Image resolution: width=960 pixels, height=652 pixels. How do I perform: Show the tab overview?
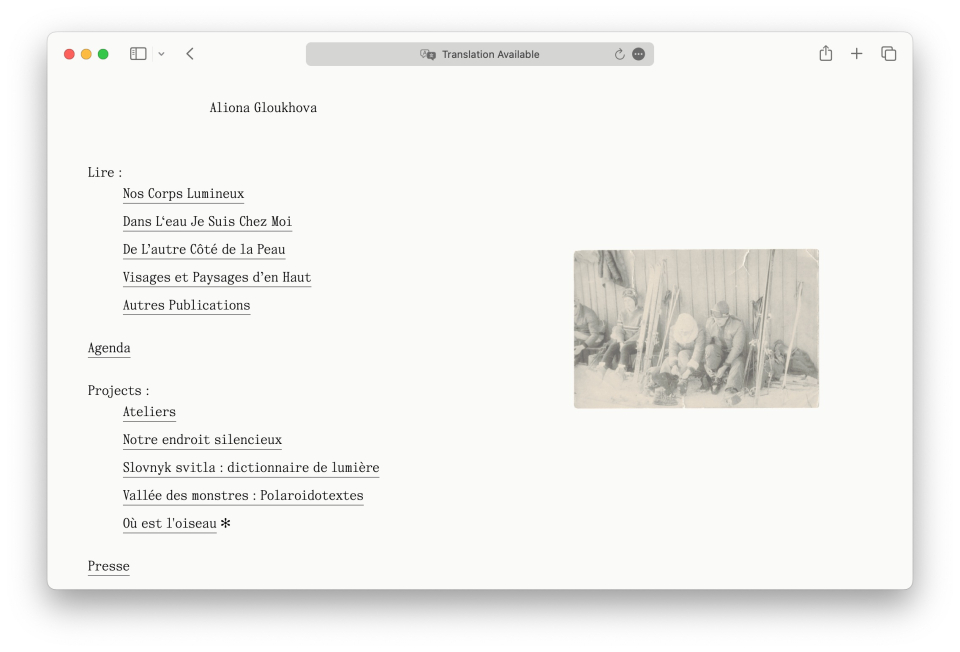[888, 54]
